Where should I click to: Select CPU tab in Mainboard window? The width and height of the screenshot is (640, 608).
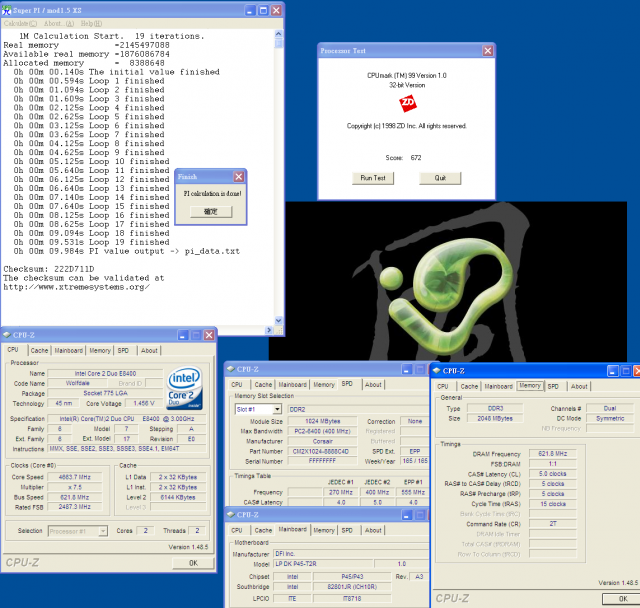point(237,530)
